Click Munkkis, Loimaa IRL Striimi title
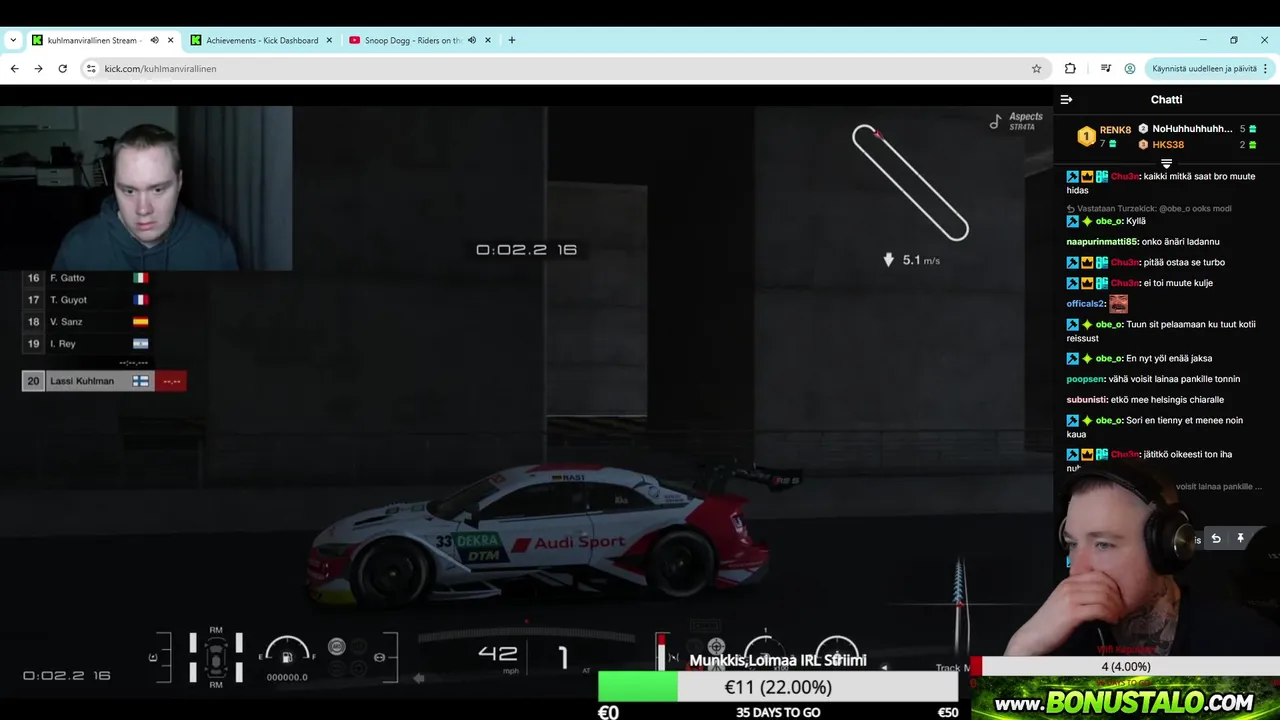 (x=777, y=660)
